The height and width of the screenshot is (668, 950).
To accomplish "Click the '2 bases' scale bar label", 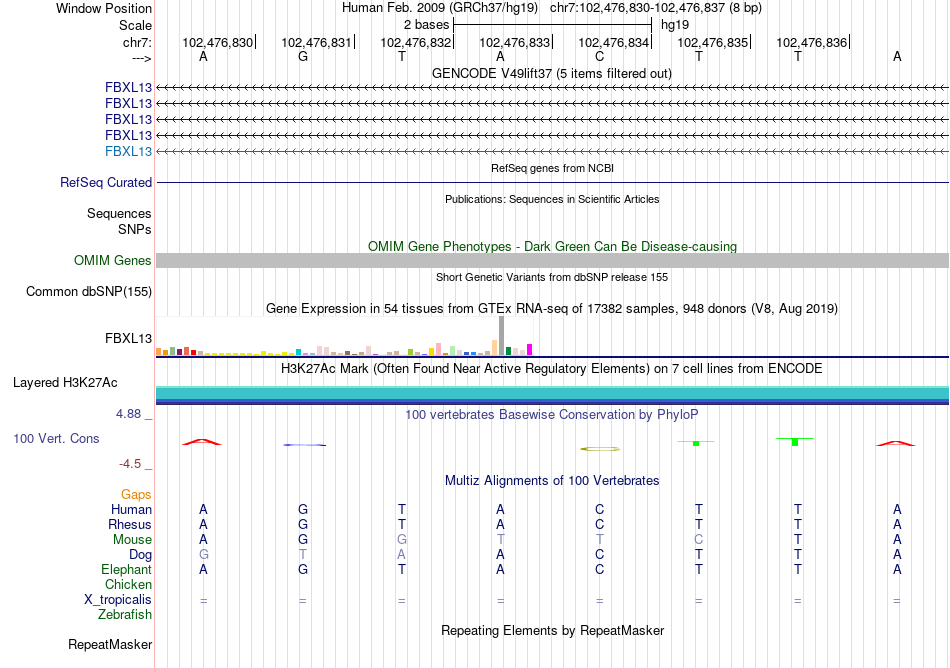I will click(427, 25).
